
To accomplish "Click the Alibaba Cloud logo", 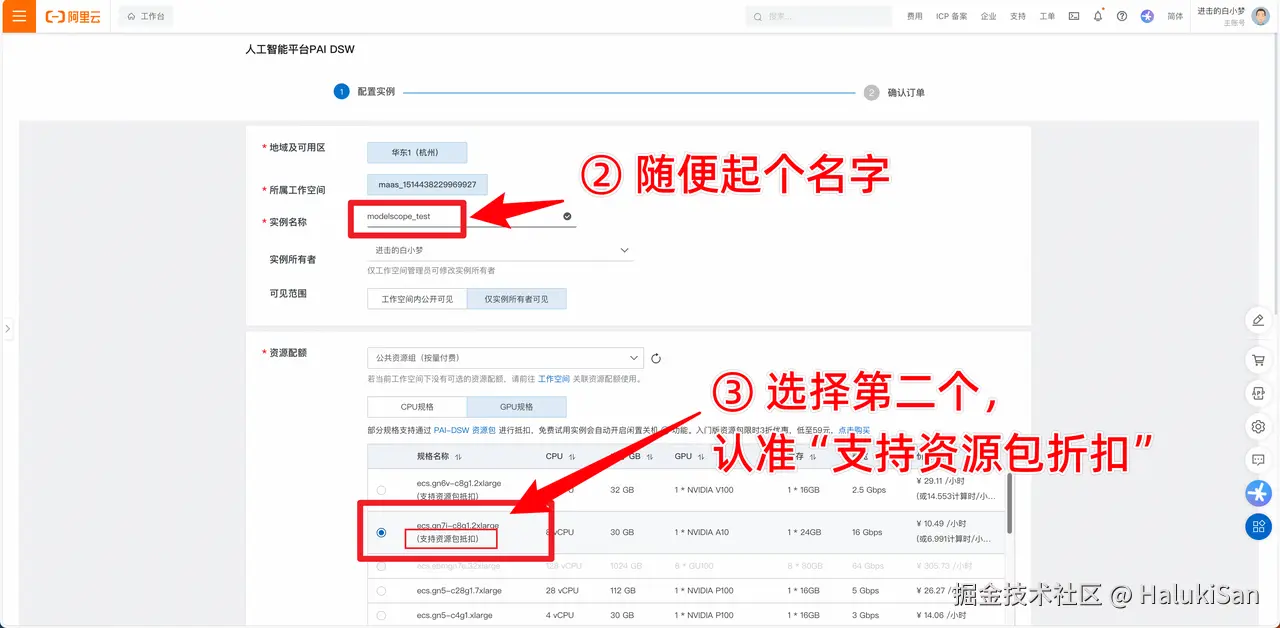I will click(x=73, y=17).
